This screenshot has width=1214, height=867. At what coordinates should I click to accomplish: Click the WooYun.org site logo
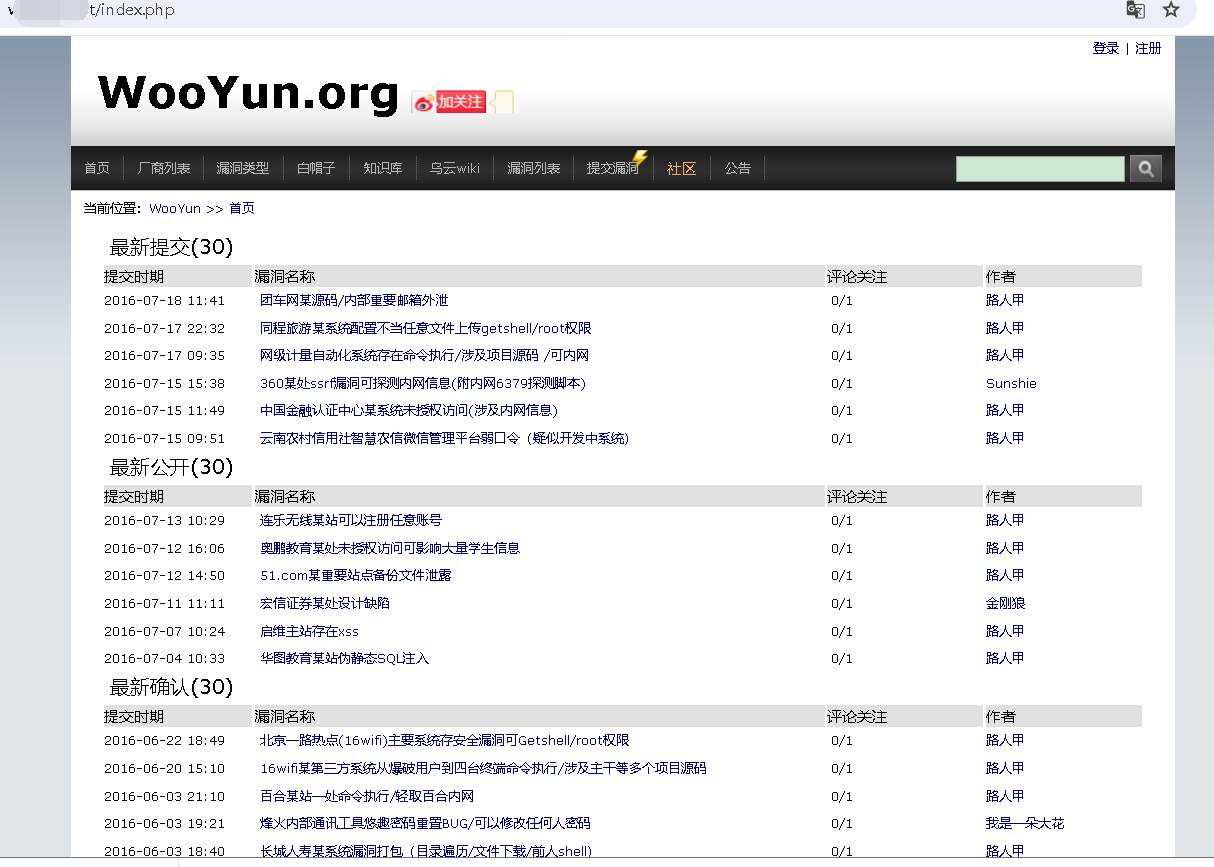(x=248, y=93)
